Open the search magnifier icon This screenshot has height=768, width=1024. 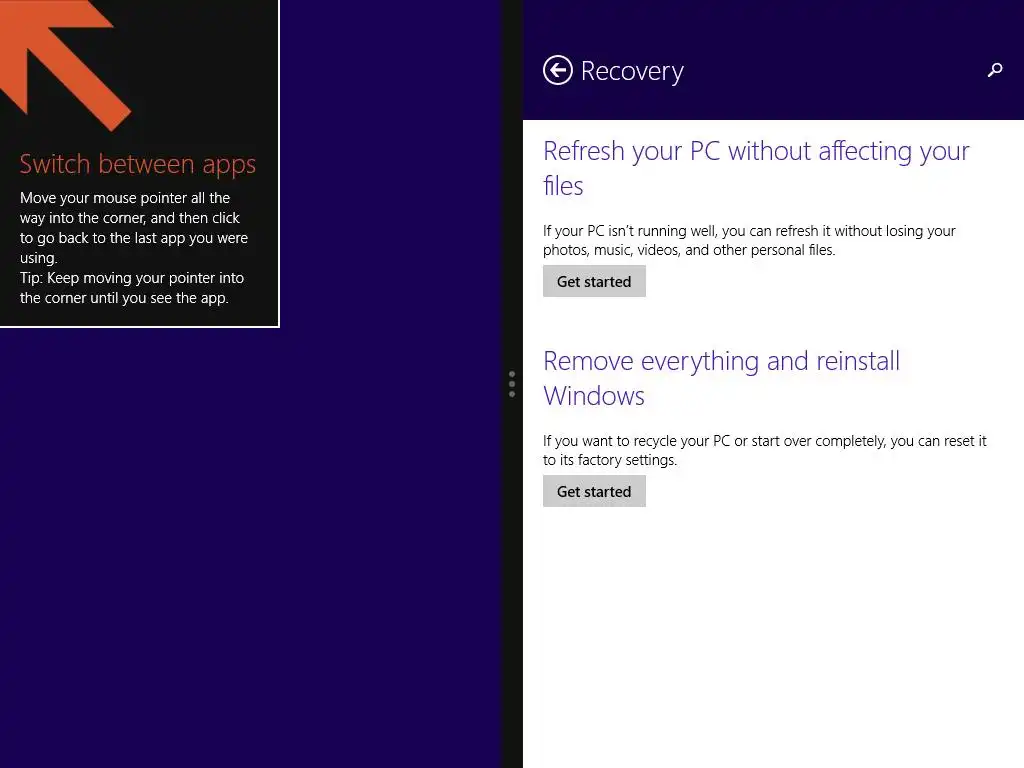pyautogui.click(x=995, y=70)
